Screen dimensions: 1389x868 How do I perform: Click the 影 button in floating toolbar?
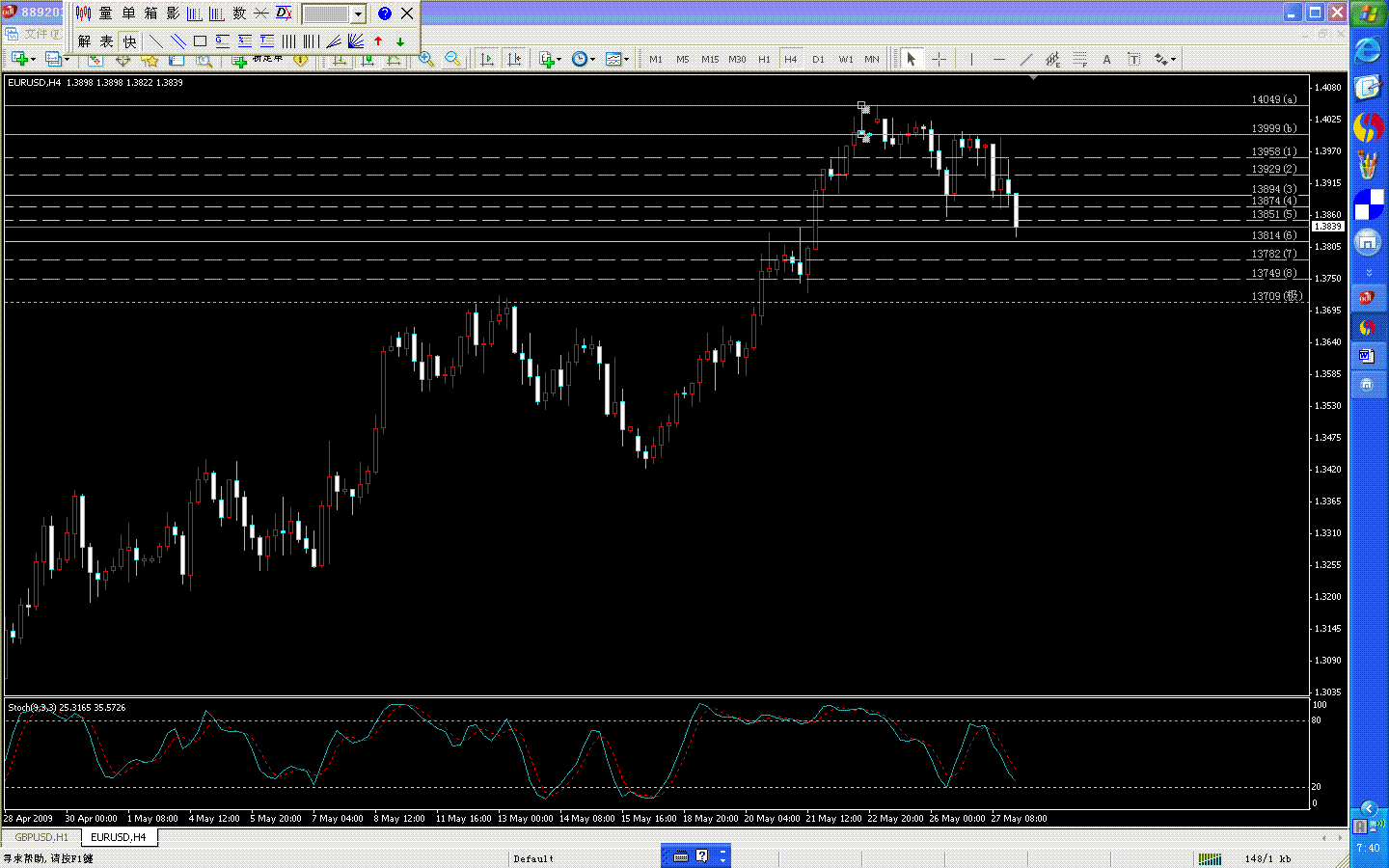point(173,14)
